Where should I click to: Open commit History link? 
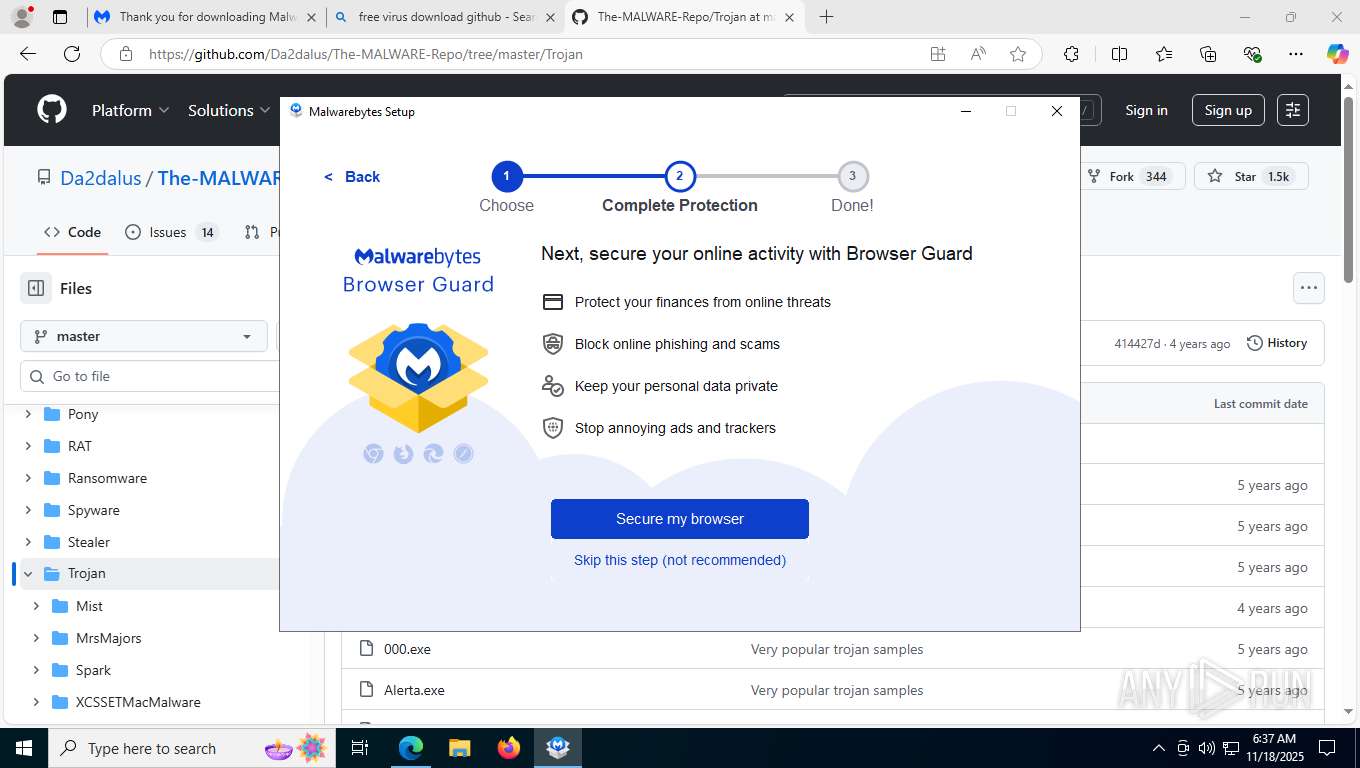(x=1277, y=343)
